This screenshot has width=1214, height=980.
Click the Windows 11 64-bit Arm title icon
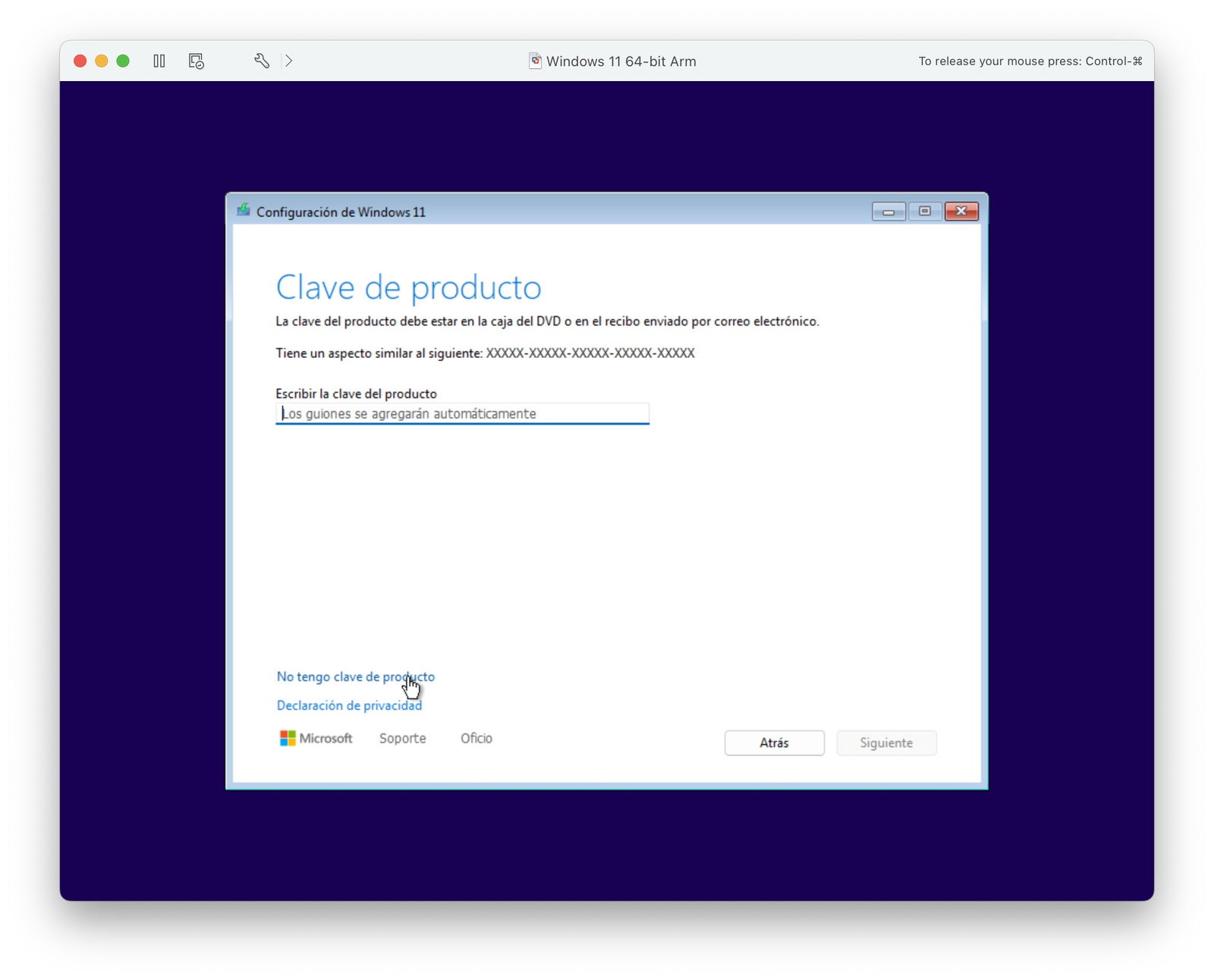pyautogui.click(x=535, y=61)
